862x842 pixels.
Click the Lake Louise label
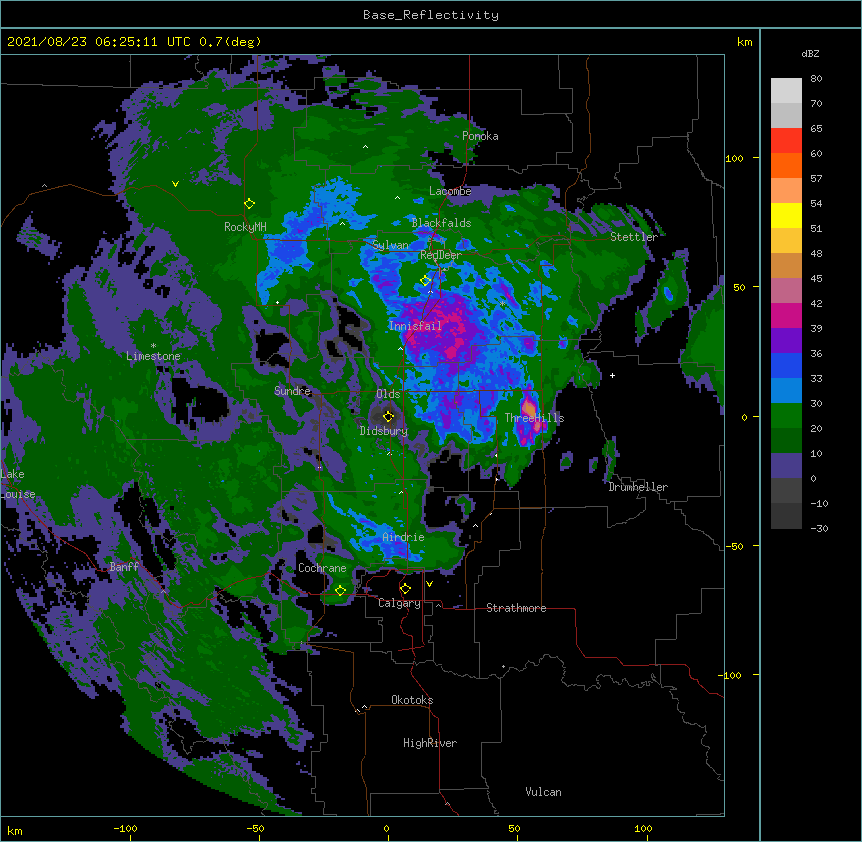[x=18, y=484]
